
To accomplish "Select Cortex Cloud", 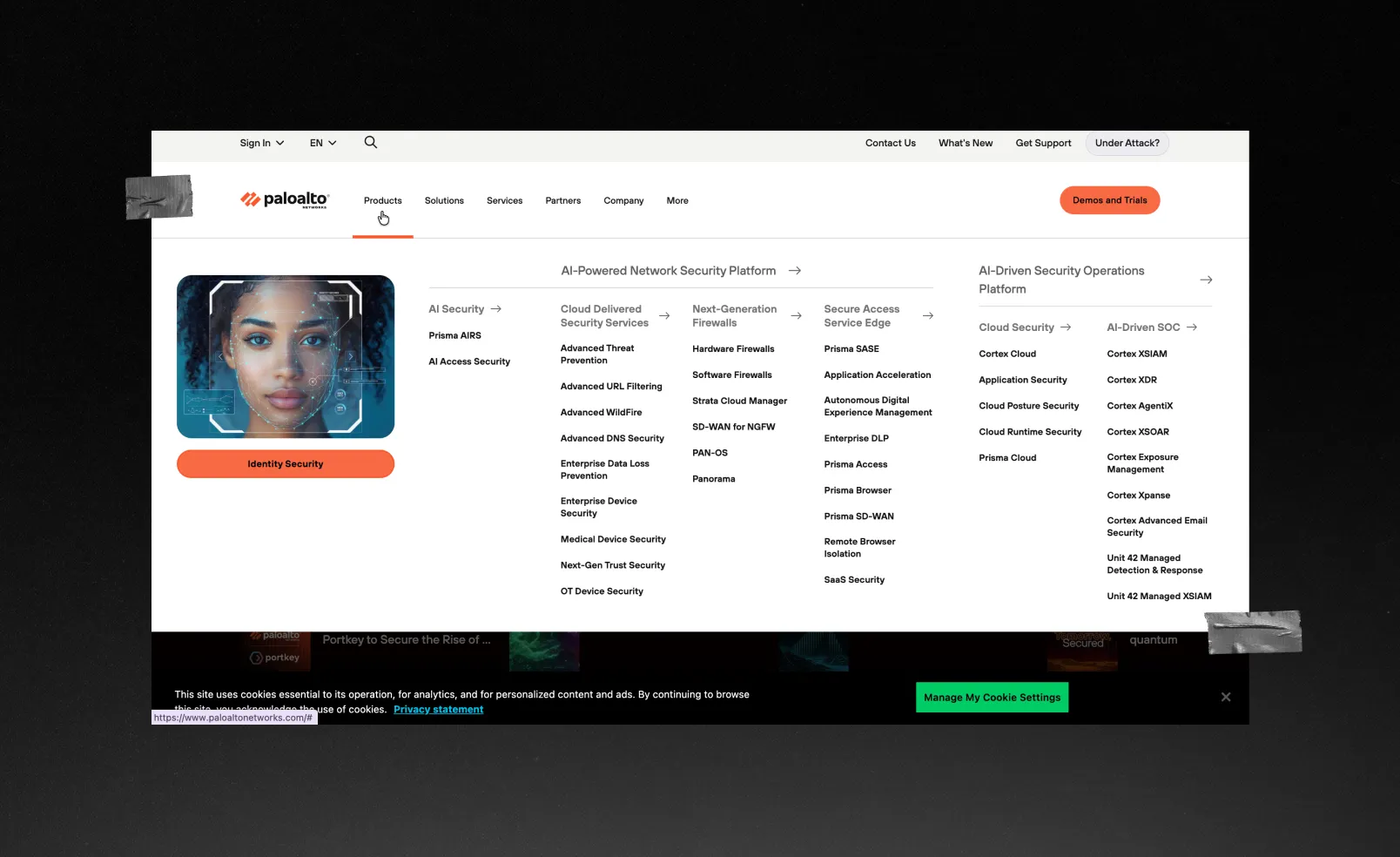I will point(1007,354).
